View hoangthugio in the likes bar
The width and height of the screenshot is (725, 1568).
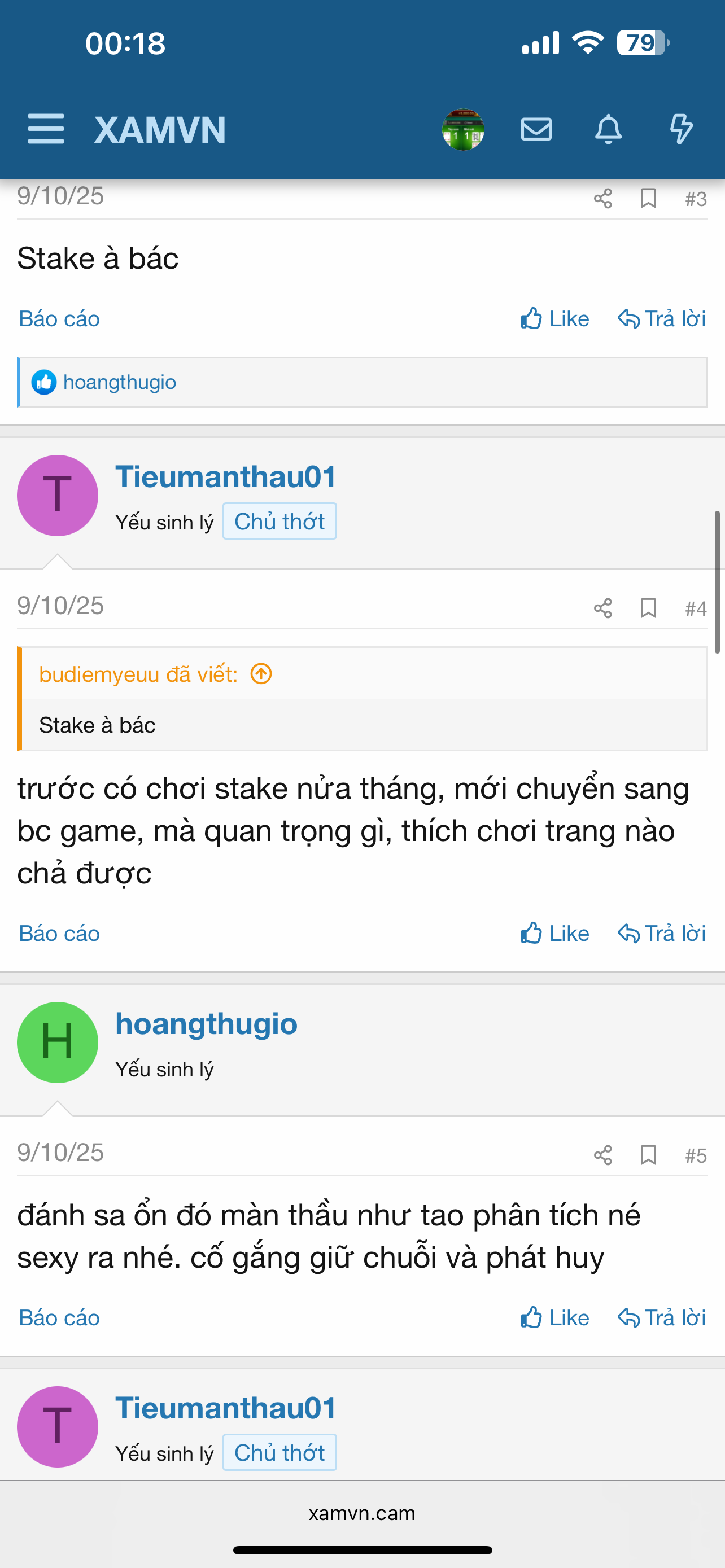coord(119,382)
